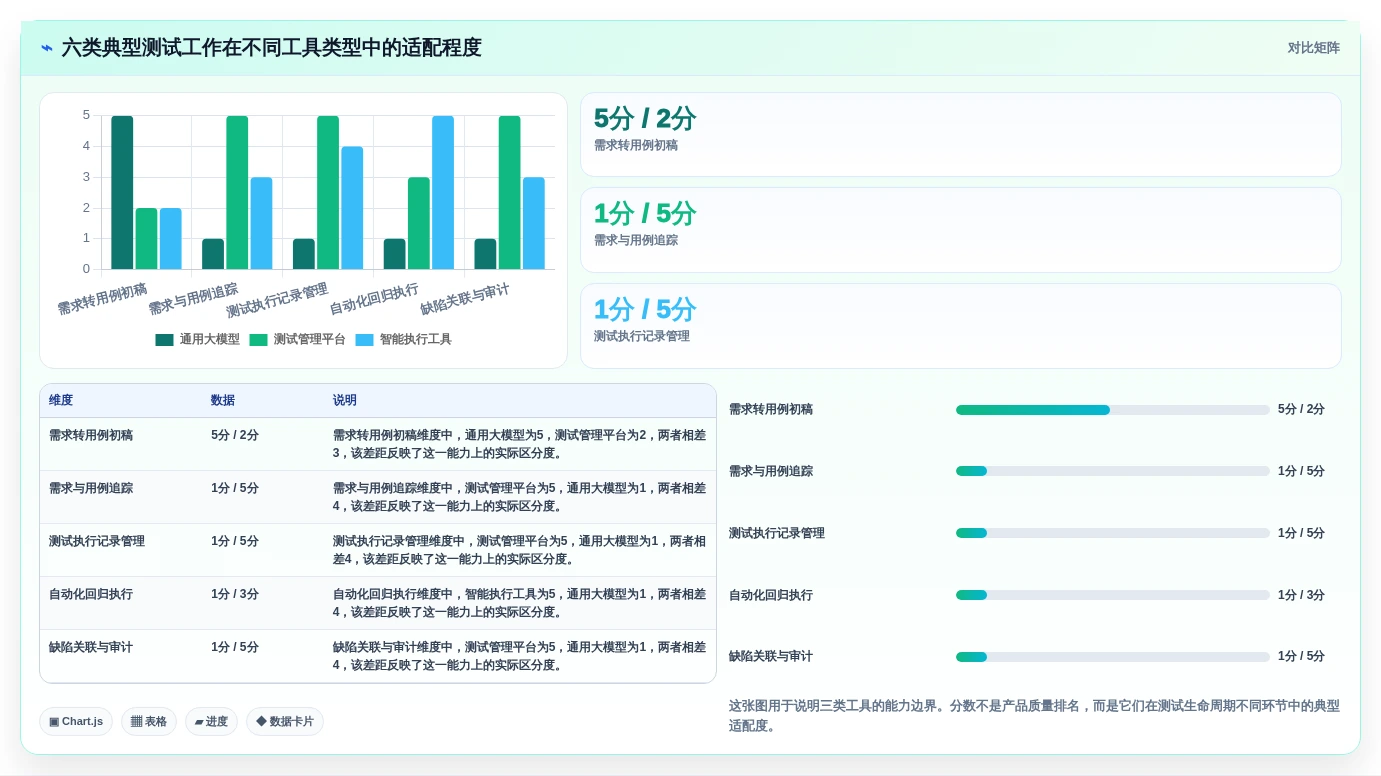The image size is (1381, 776).
Task: Click the 数据 table column header
Action: tap(223, 400)
